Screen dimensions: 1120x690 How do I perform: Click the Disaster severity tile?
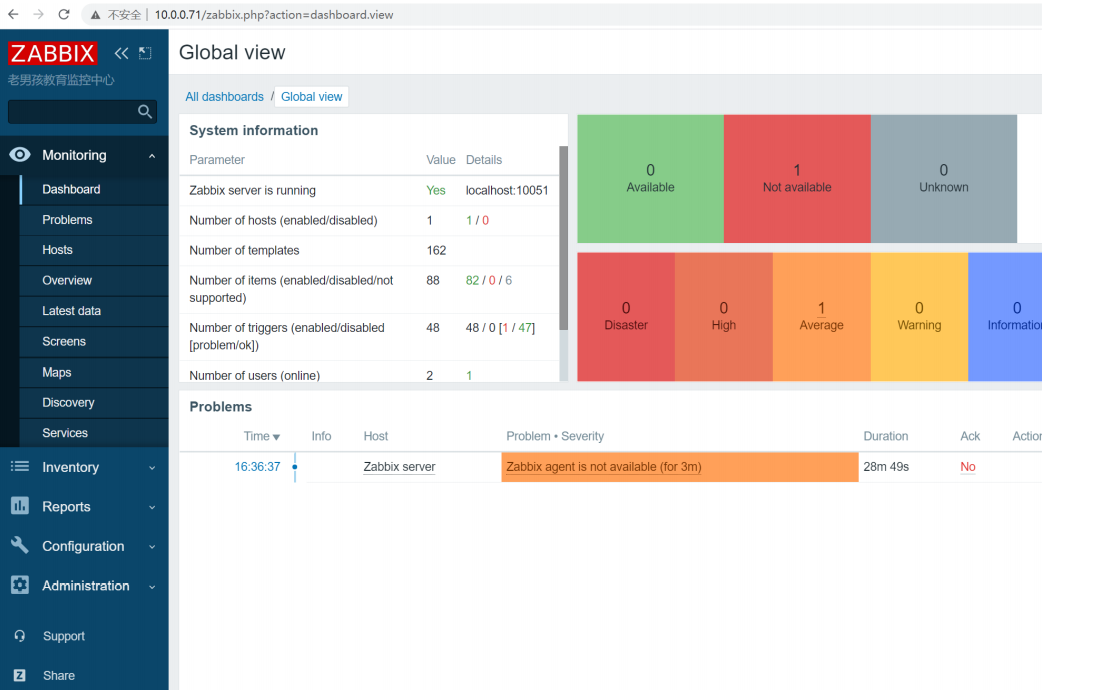click(x=626, y=316)
